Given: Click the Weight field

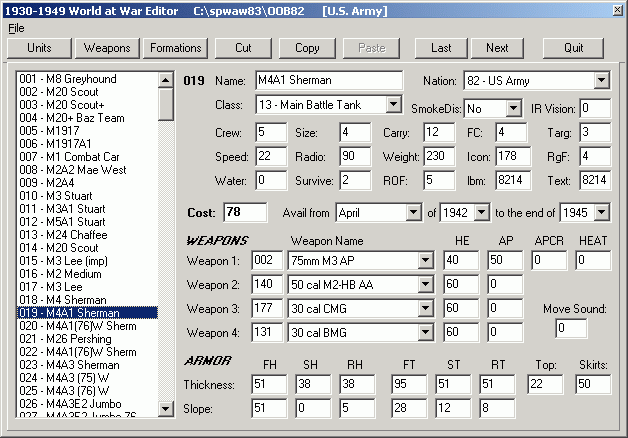Looking at the screenshot, I should pos(439,157).
